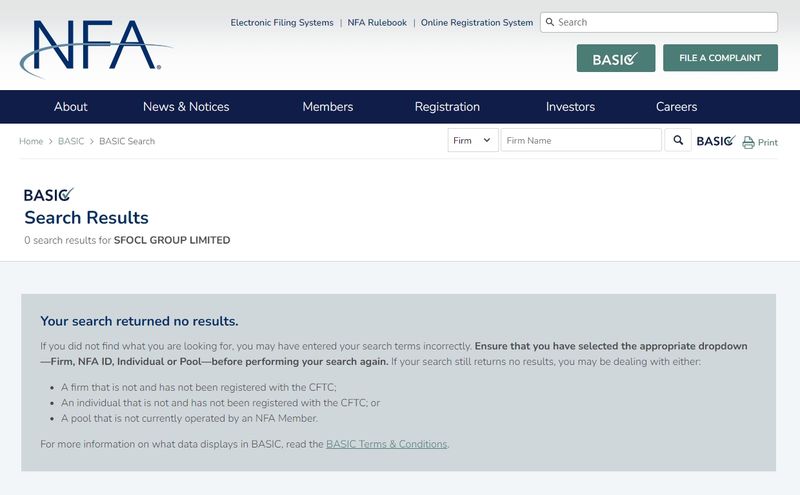Click the BASIC logo above Search Results
Screen dimensions: 800x495
[x=48, y=194]
